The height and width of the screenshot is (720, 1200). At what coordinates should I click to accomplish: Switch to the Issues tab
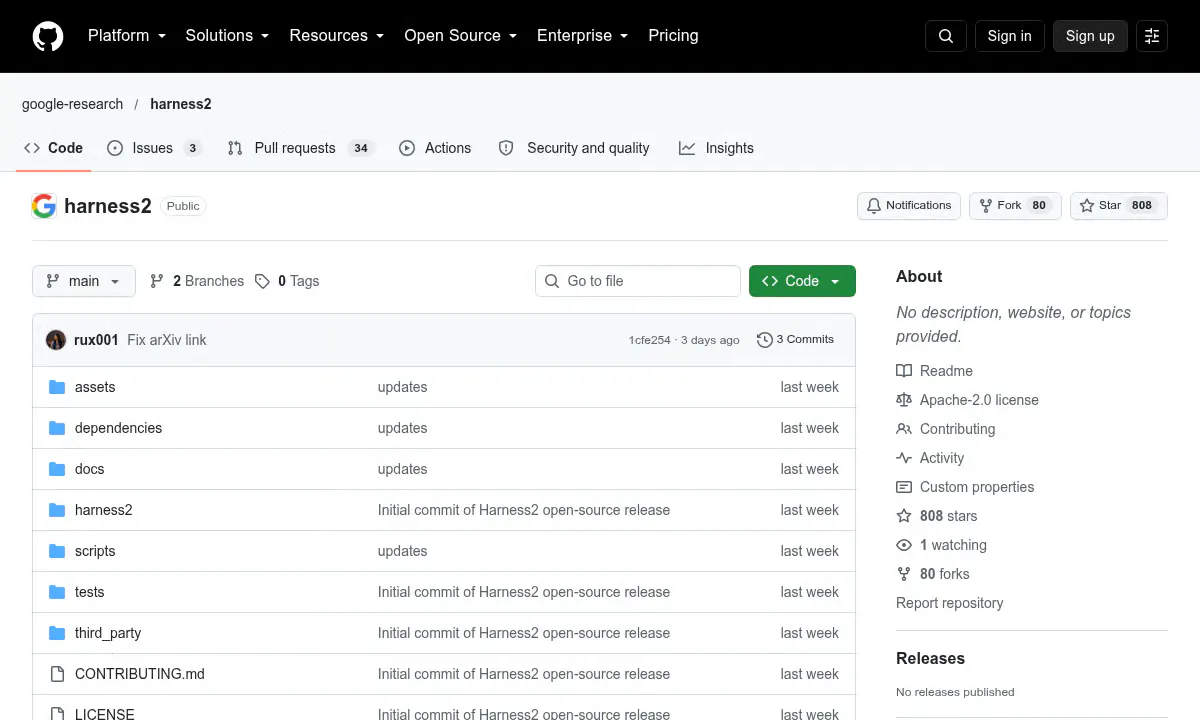pos(154,148)
